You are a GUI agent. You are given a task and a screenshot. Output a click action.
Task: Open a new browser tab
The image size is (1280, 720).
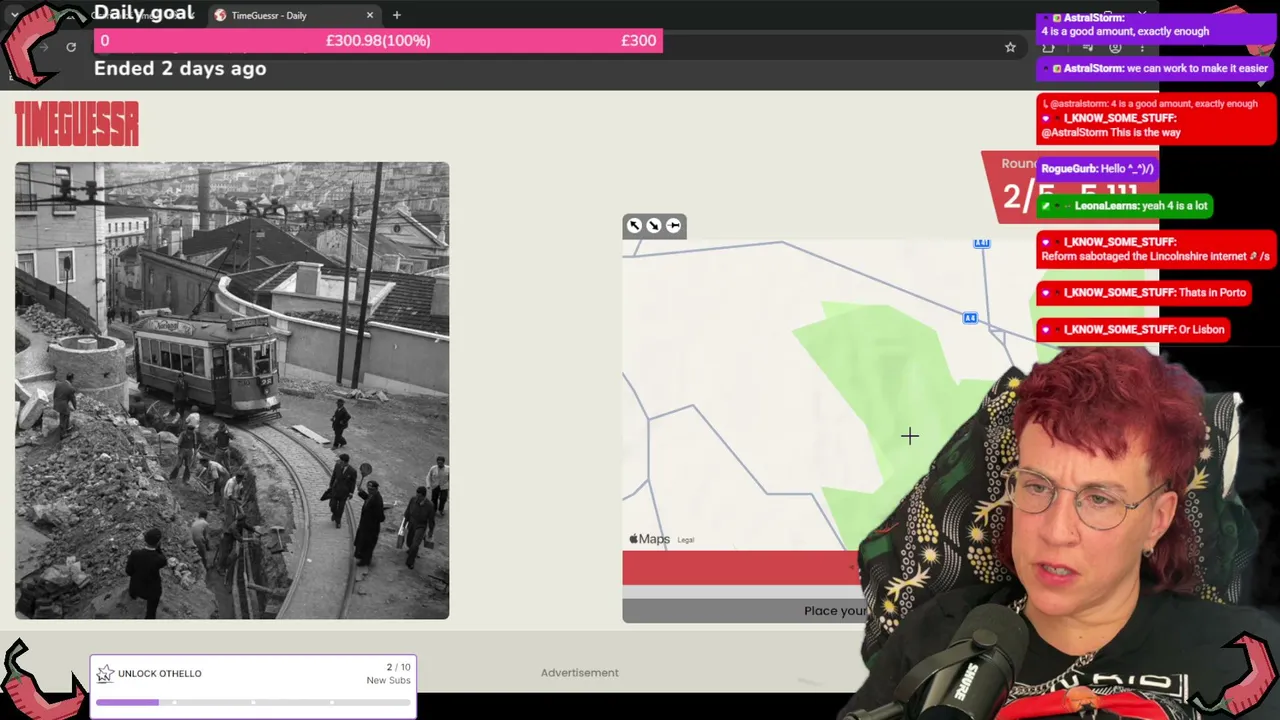point(397,15)
